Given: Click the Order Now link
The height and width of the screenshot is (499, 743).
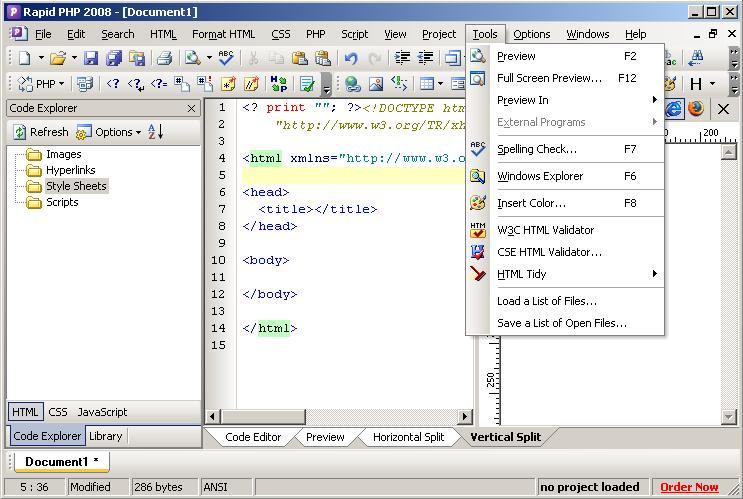Looking at the screenshot, I should coord(689,487).
